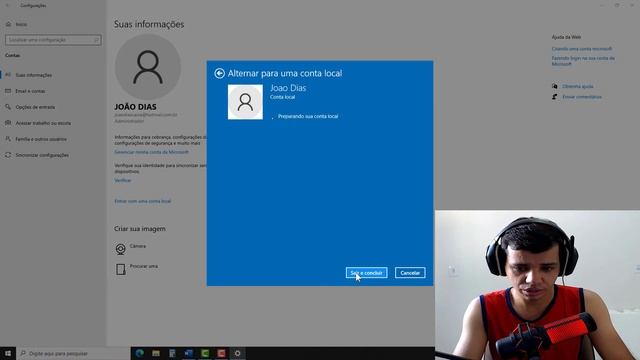Viewport: 640px width, 360px height.
Task: Open 'Fazendo login na sua conta' help link
Action: 583,61
